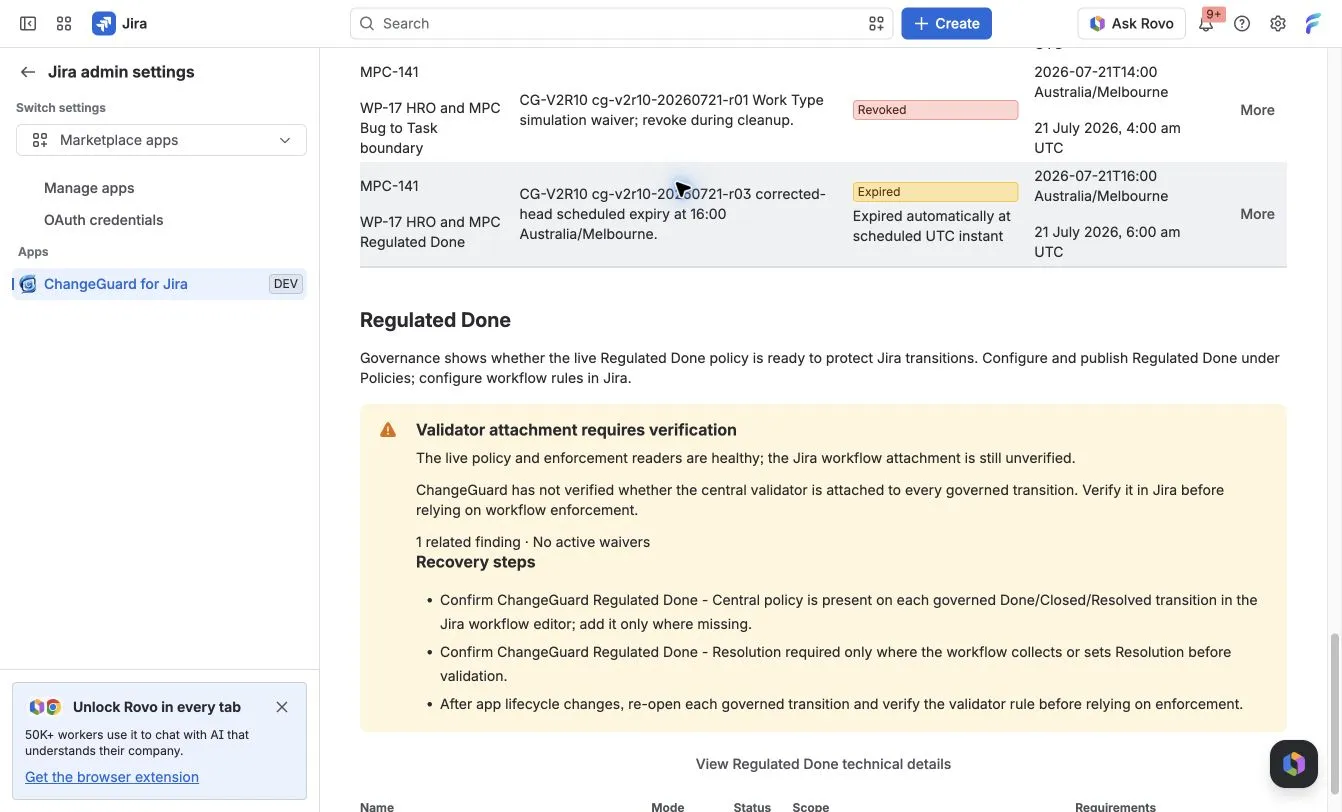Click the Ask Rovo button

coord(1131,23)
